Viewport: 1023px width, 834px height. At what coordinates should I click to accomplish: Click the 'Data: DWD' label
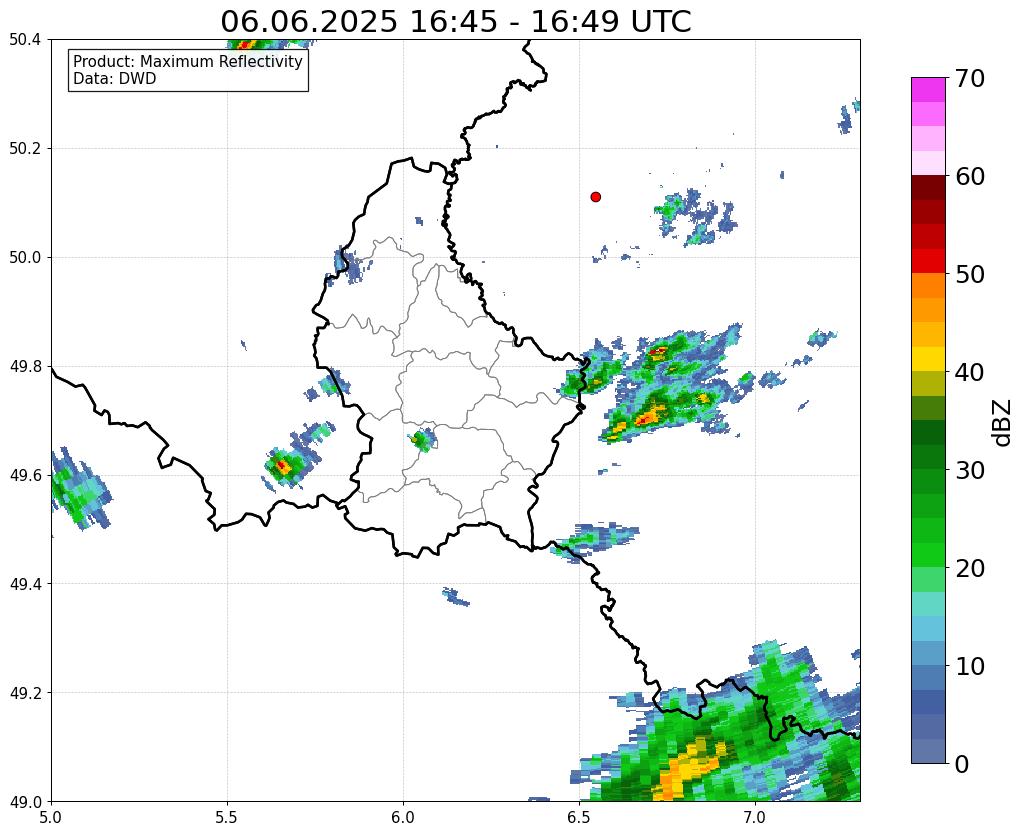point(115,79)
